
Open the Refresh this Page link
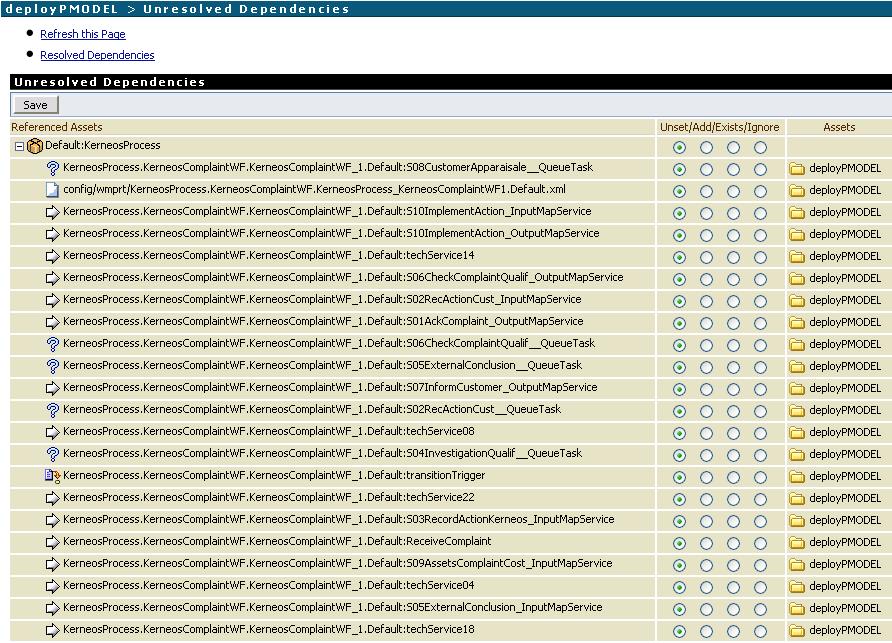(x=82, y=34)
